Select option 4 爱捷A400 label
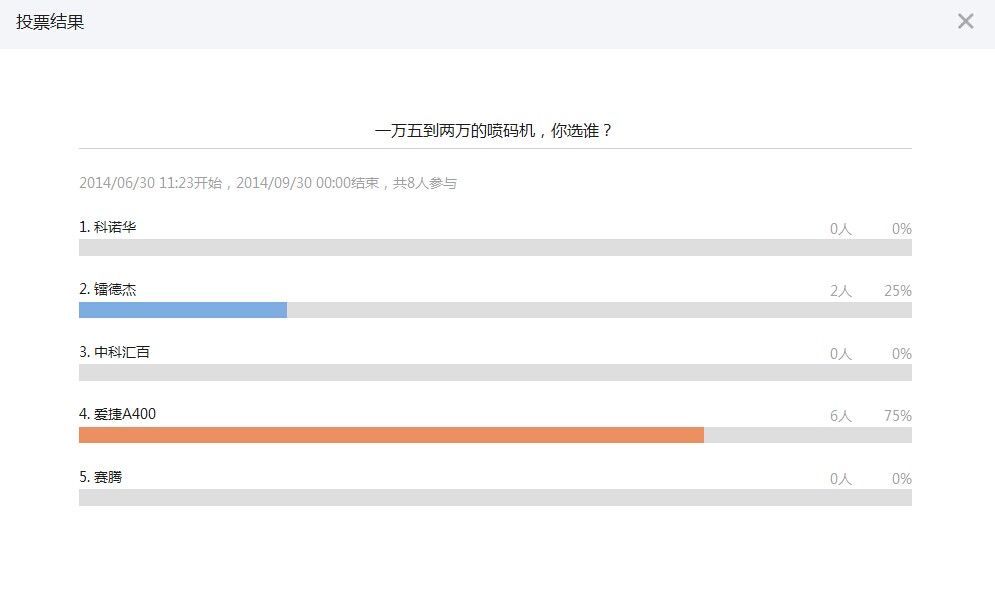The width and height of the screenshot is (995, 615). (118, 414)
